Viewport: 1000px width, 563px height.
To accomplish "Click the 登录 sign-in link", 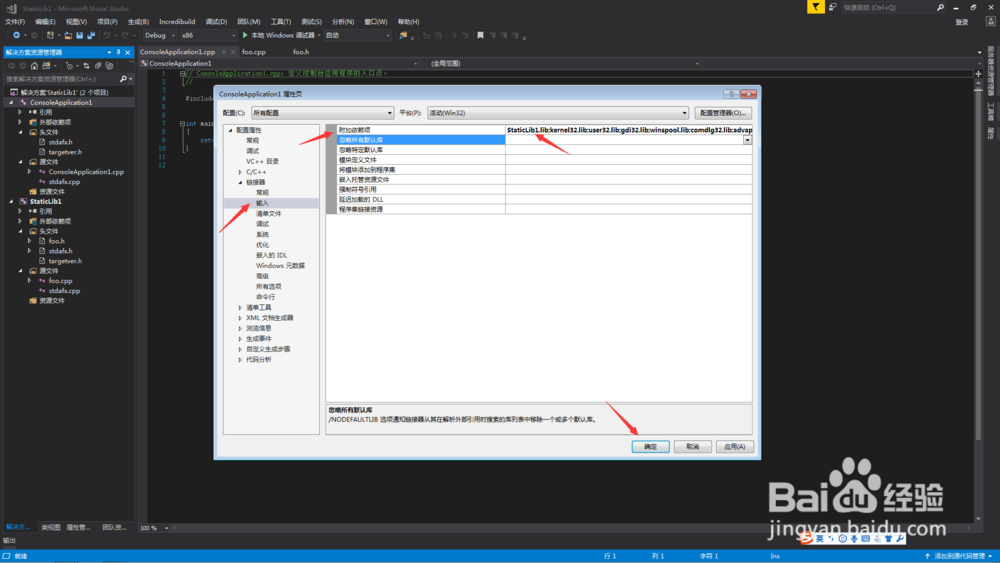I will (x=962, y=22).
